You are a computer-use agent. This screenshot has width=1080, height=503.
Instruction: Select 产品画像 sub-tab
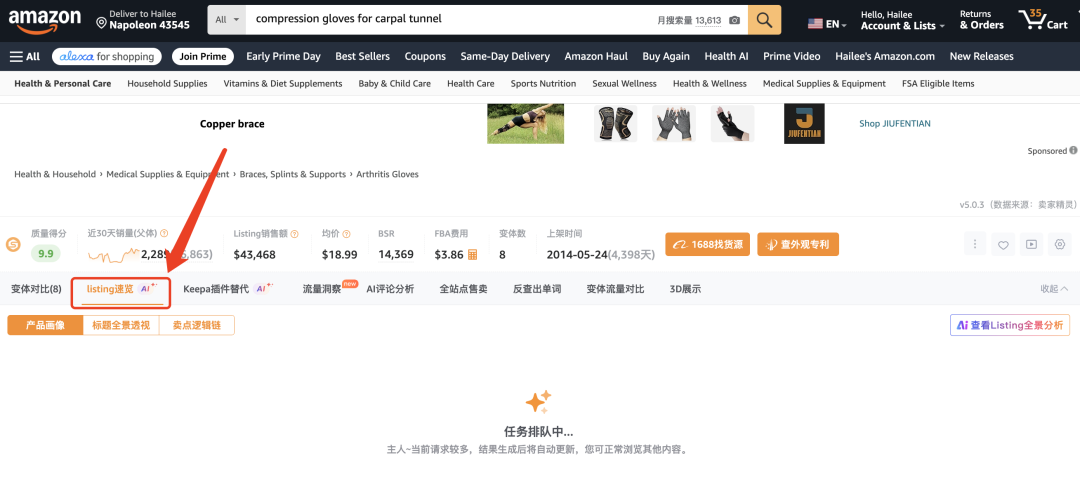tap(45, 325)
